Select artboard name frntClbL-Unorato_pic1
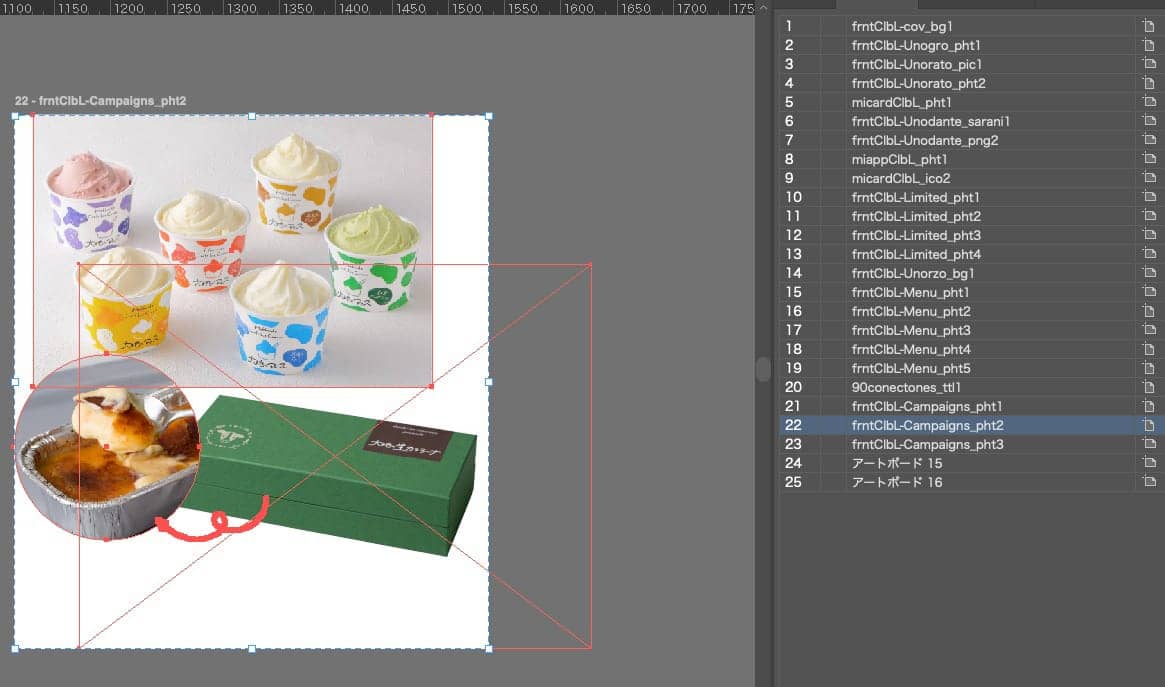 [917, 65]
